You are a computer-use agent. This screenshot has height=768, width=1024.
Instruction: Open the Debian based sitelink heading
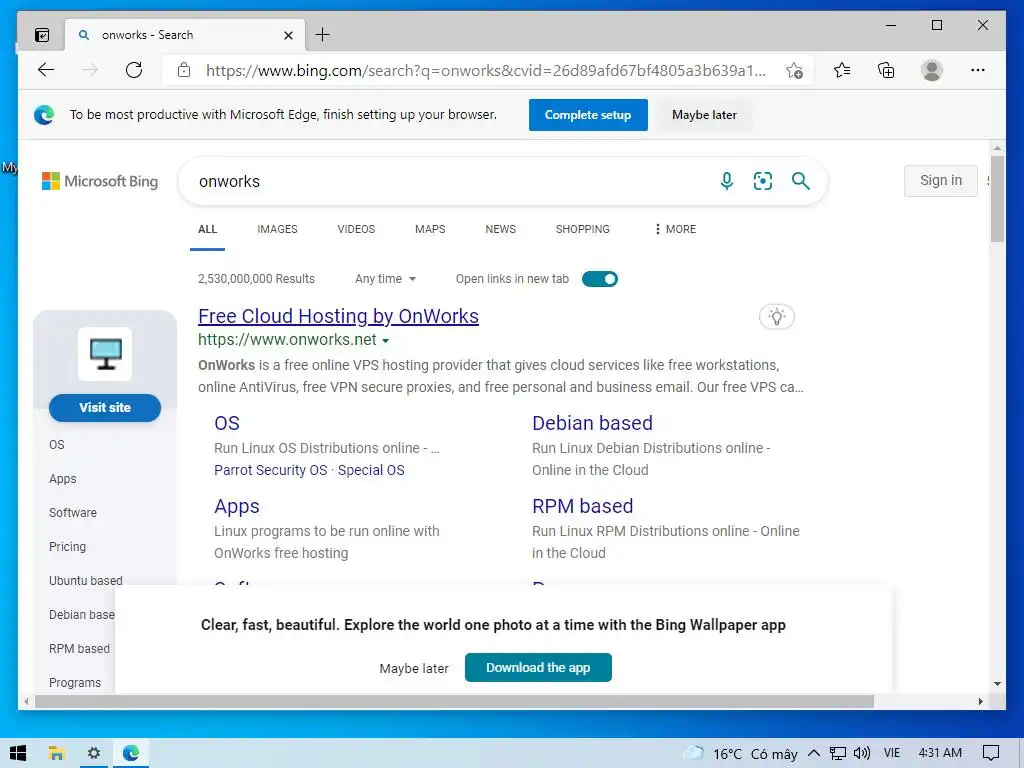click(592, 423)
